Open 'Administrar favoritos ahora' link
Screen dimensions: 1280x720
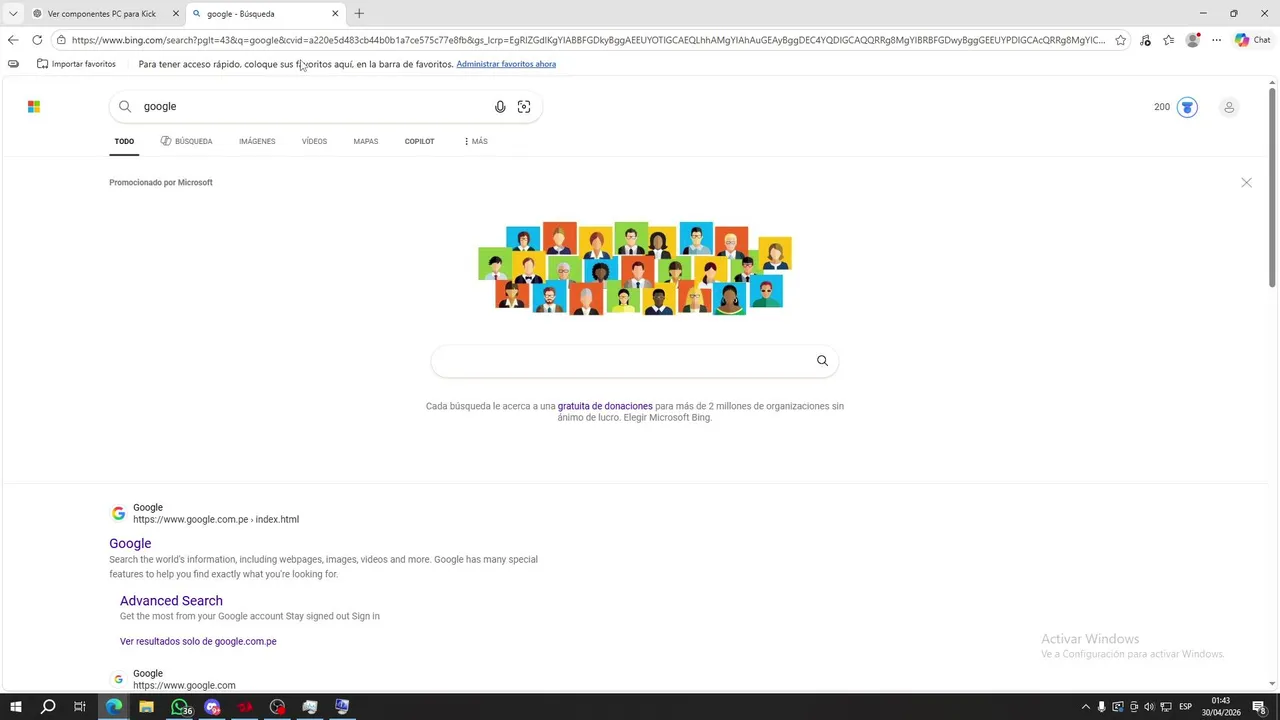click(x=506, y=64)
